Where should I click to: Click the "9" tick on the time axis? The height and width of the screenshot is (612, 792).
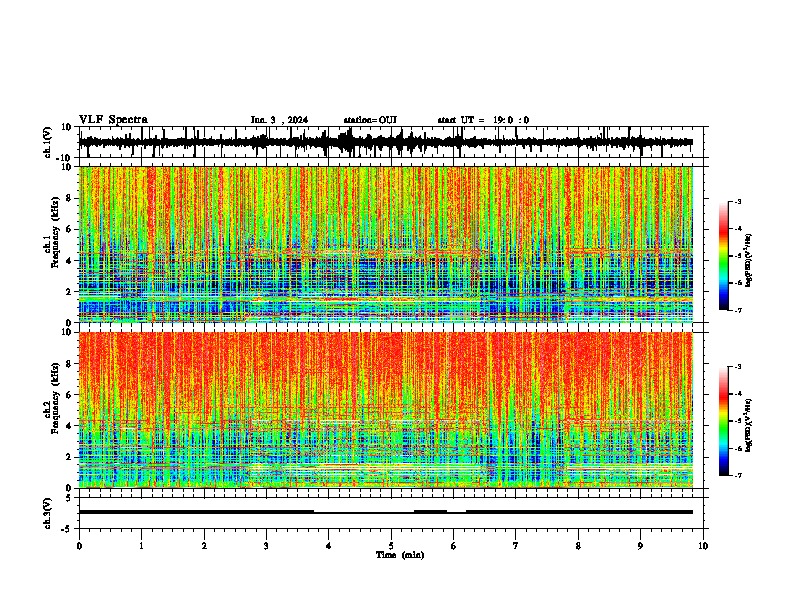[x=640, y=546]
